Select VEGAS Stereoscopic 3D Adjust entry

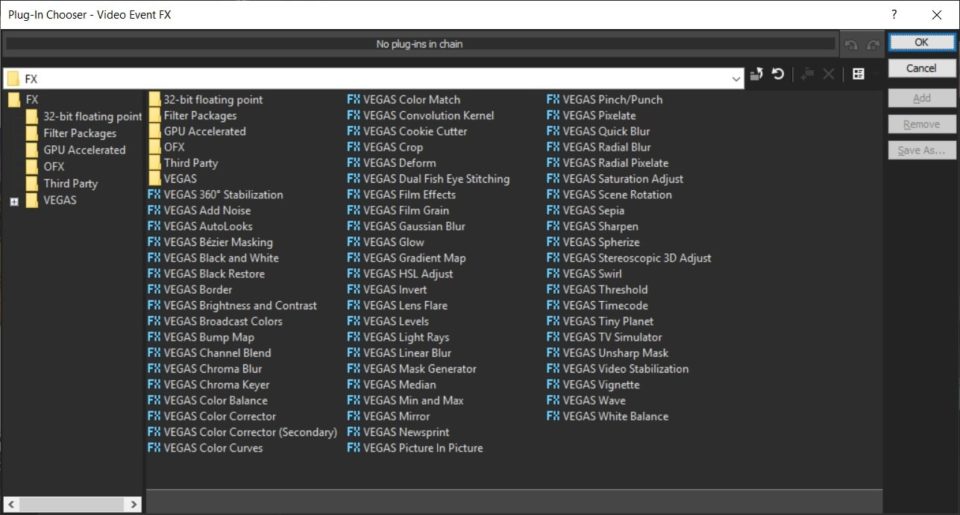coord(629,258)
